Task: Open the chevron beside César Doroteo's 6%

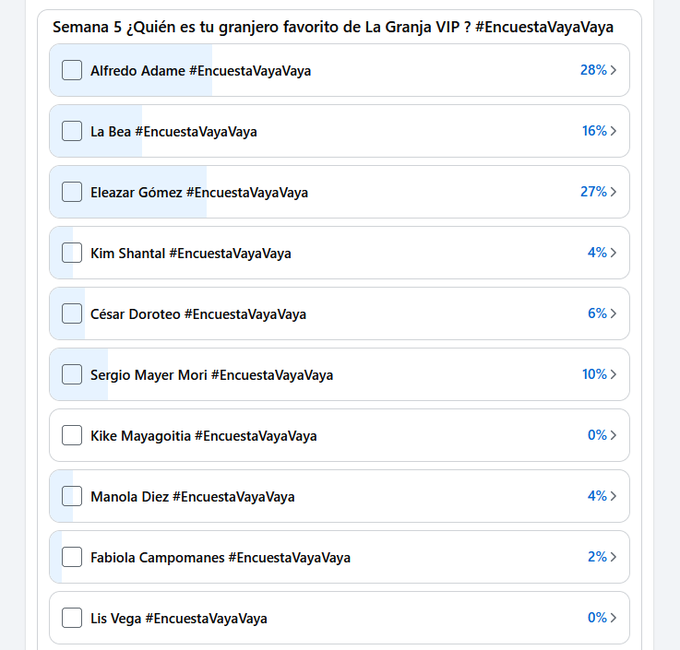Action: click(x=613, y=314)
